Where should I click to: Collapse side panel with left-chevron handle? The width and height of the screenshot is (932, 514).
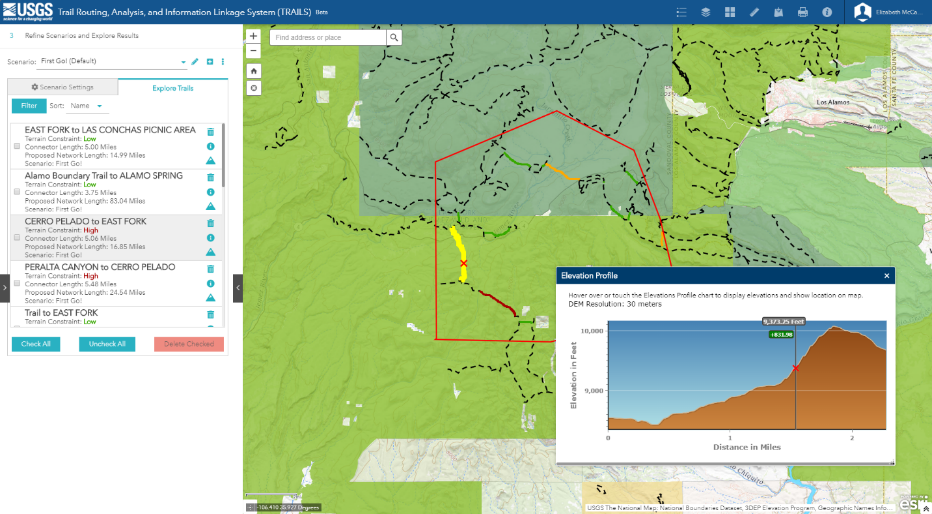(x=238, y=288)
